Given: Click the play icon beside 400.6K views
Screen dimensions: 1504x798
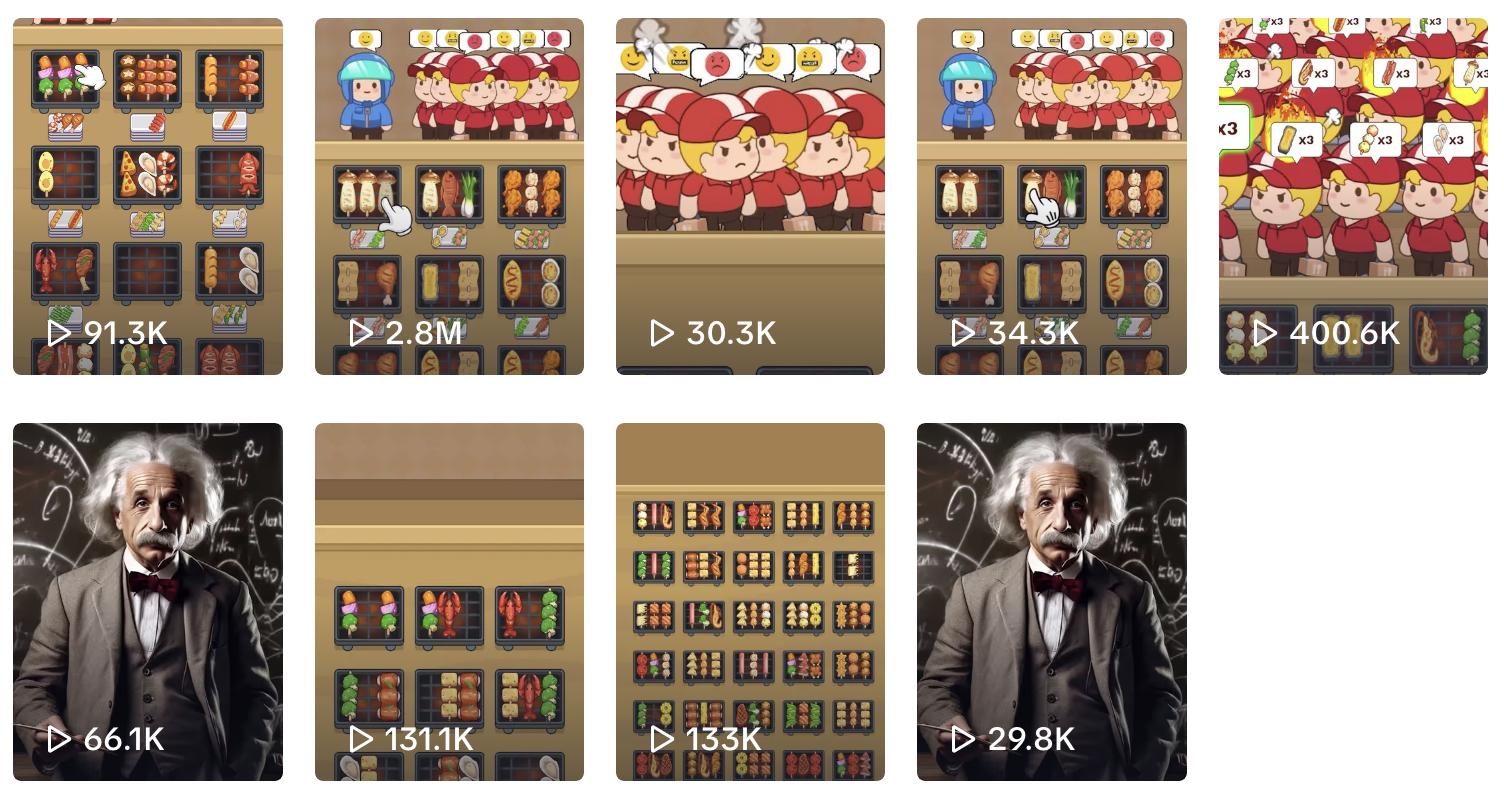Looking at the screenshot, I should coord(1265,333).
